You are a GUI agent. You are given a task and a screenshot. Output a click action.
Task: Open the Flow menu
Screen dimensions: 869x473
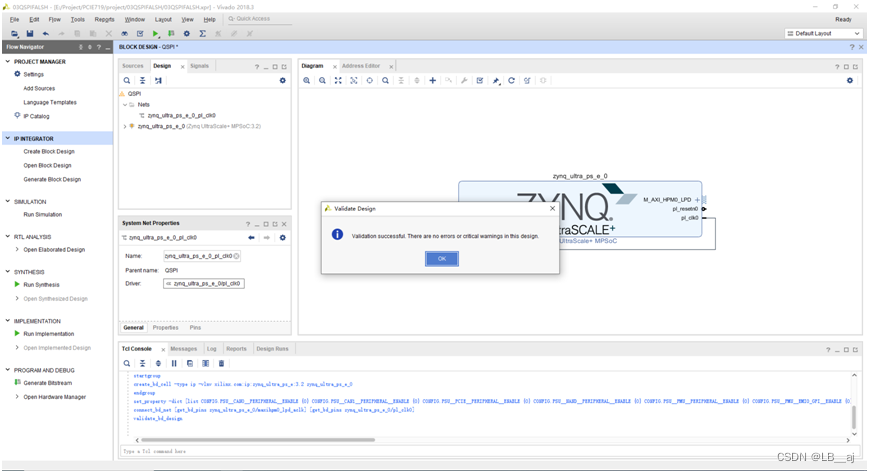pos(54,19)
